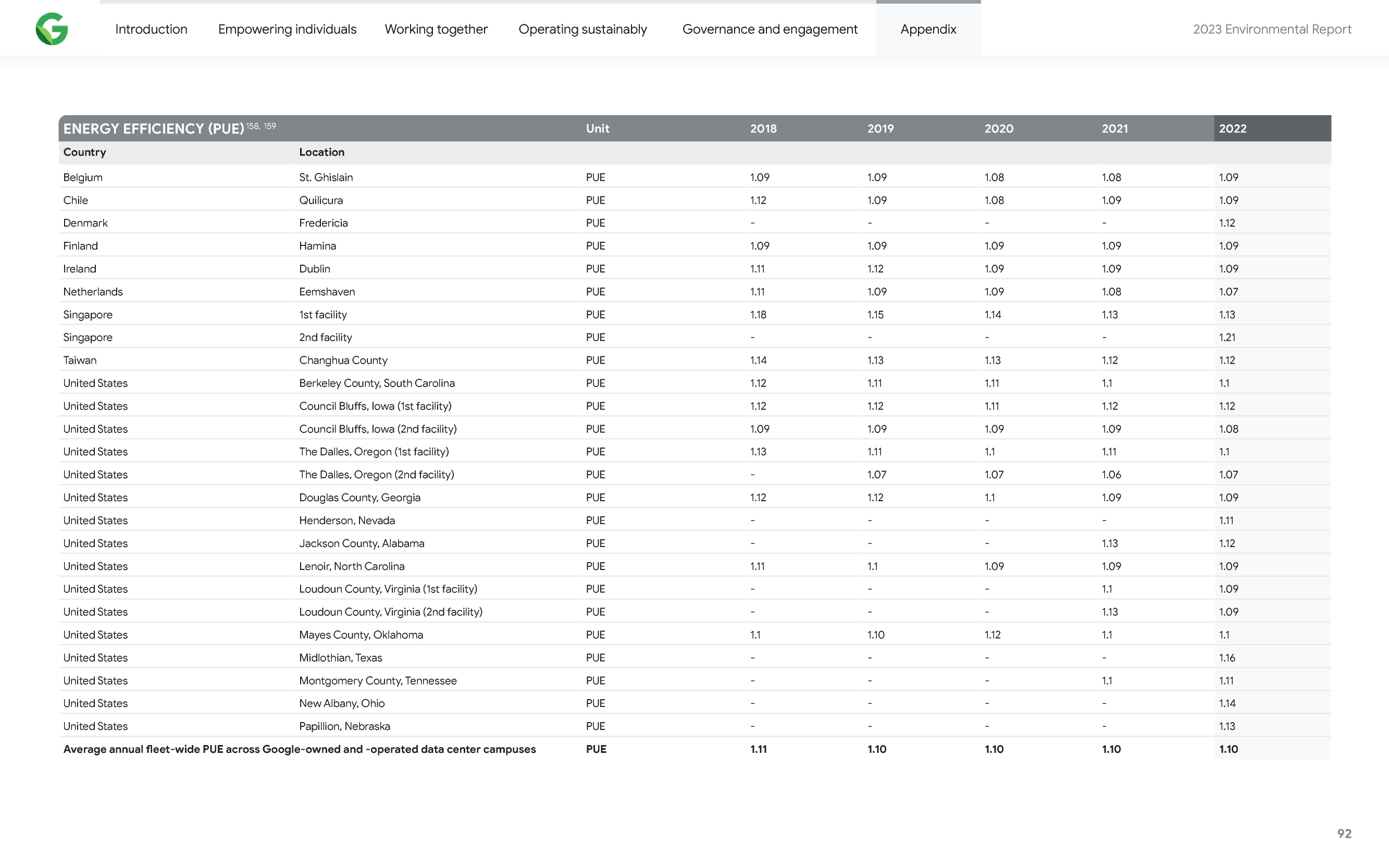This screenshot has width=1389, height=868.
Task: Click Berkeley County, South Carolina cell
Action: pos(377,383)
